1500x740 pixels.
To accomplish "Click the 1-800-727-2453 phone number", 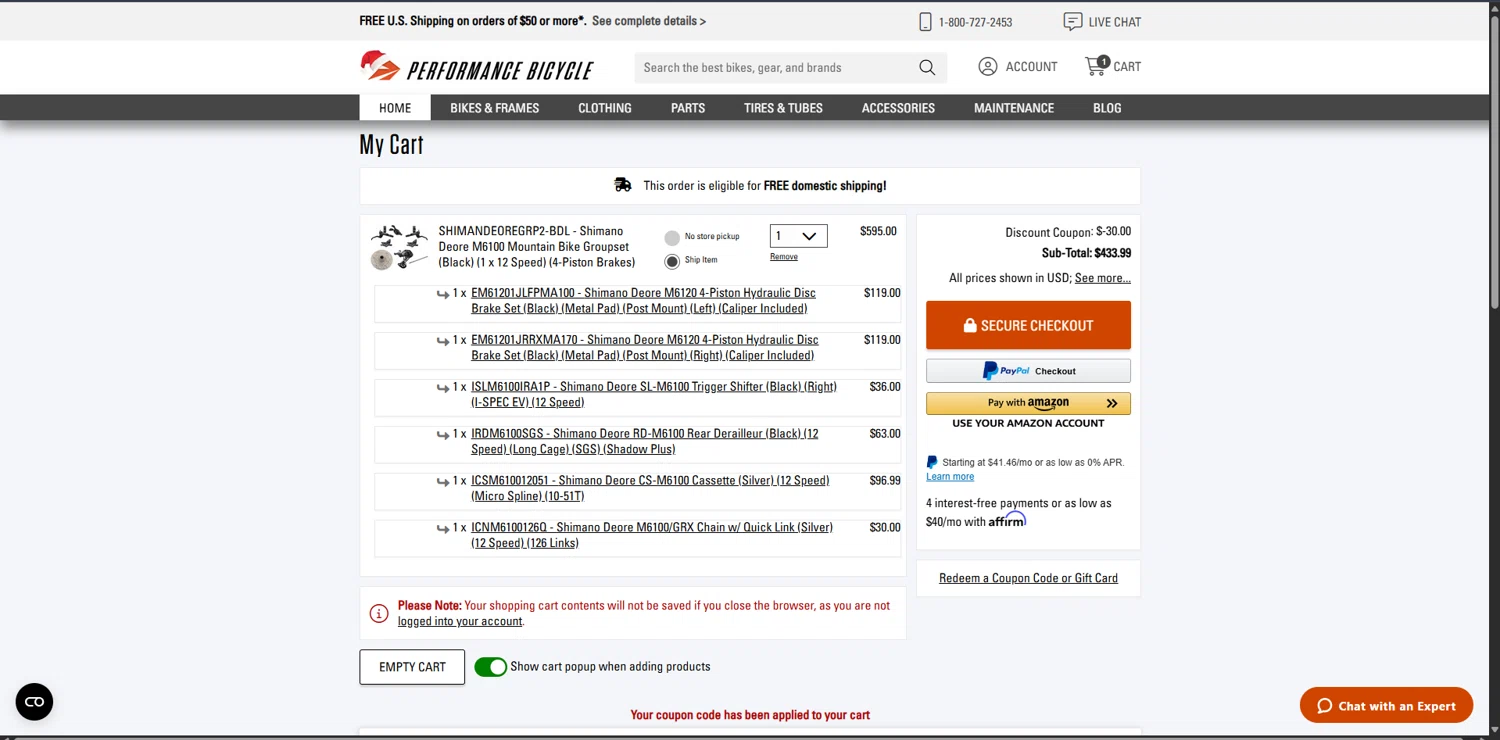I will pos(975,22).
